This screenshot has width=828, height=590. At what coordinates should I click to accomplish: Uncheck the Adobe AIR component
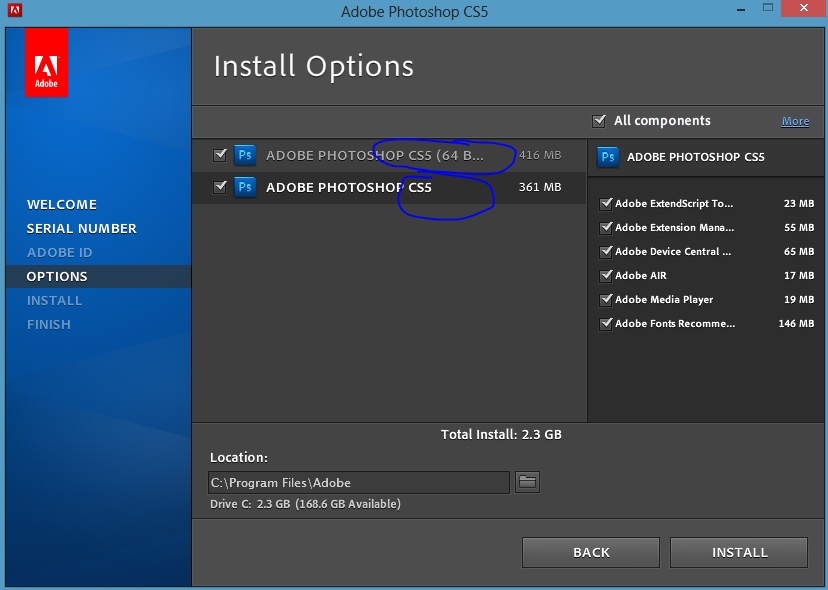pos(605,276)
